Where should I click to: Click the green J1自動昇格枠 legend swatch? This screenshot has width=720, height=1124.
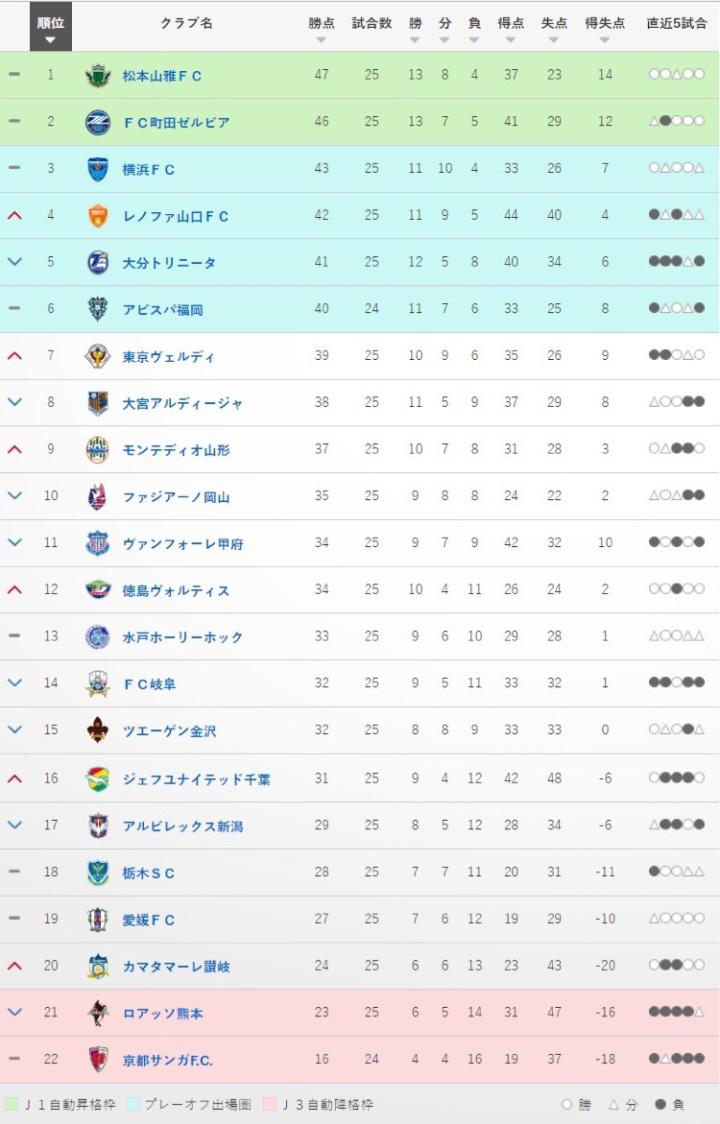coord(11,1105)
